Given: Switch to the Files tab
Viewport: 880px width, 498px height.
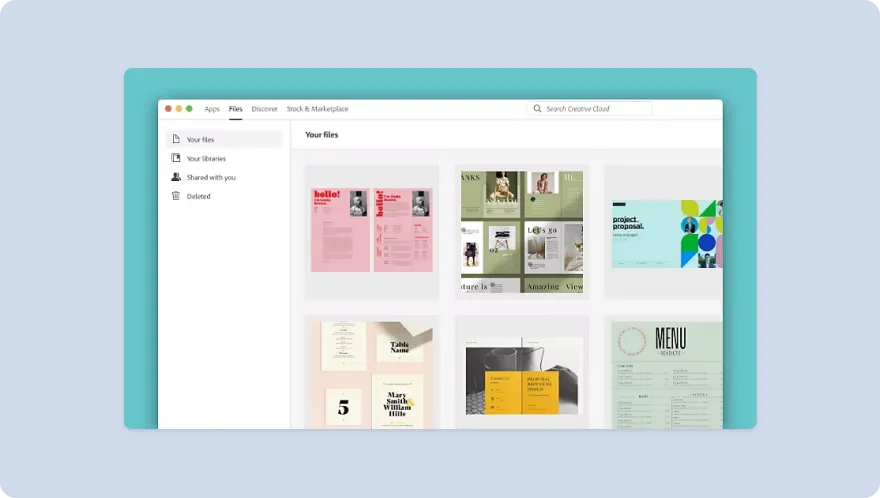Looking at the screenshot, I should click(236, 109).
